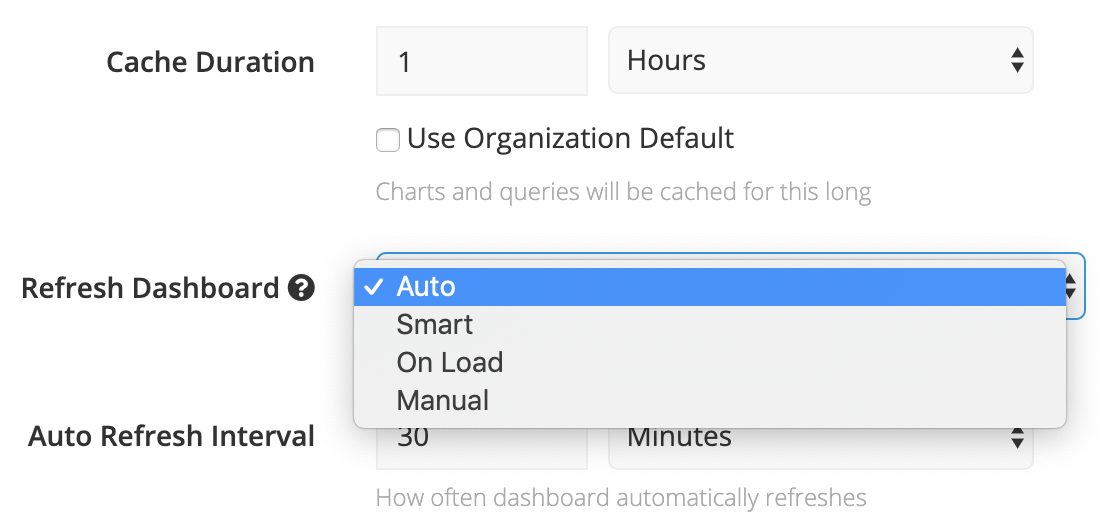The height and width of the screenshot is (530, 1111).
Task: Click 'Charts and queries will be cached' hint
Action: 624,191
